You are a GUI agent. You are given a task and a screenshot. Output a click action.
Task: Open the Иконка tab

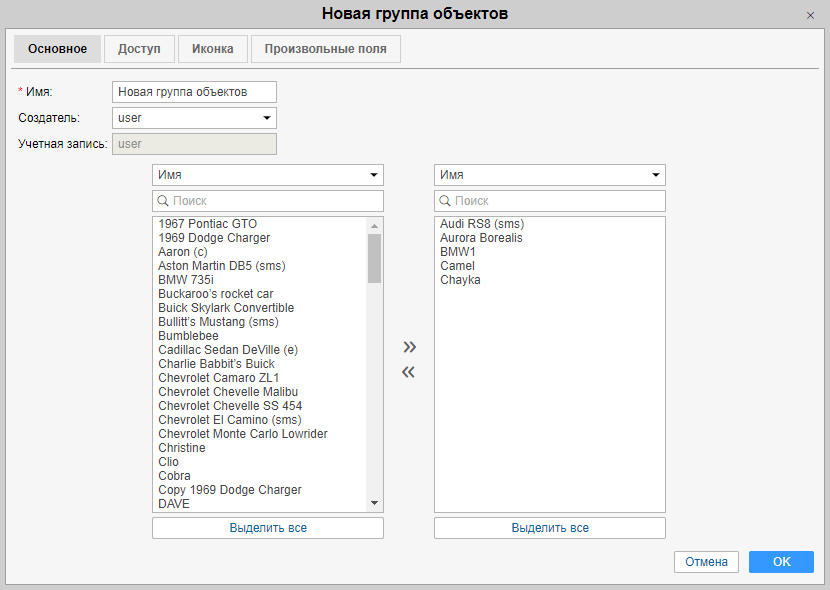pyautogui.click(x=213, y=49)
